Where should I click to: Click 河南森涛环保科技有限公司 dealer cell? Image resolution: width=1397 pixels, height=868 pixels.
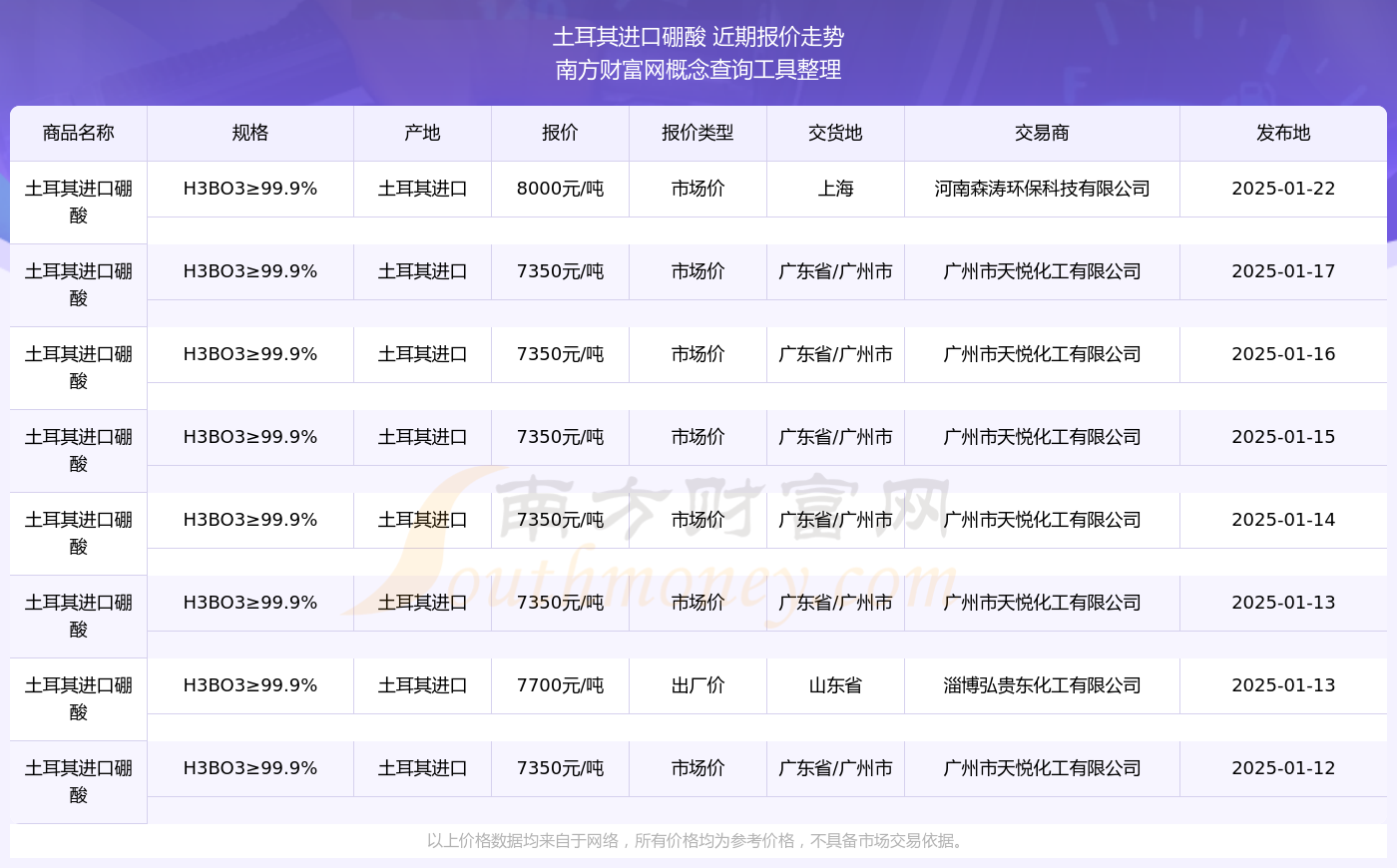[x=1042, y=189]
